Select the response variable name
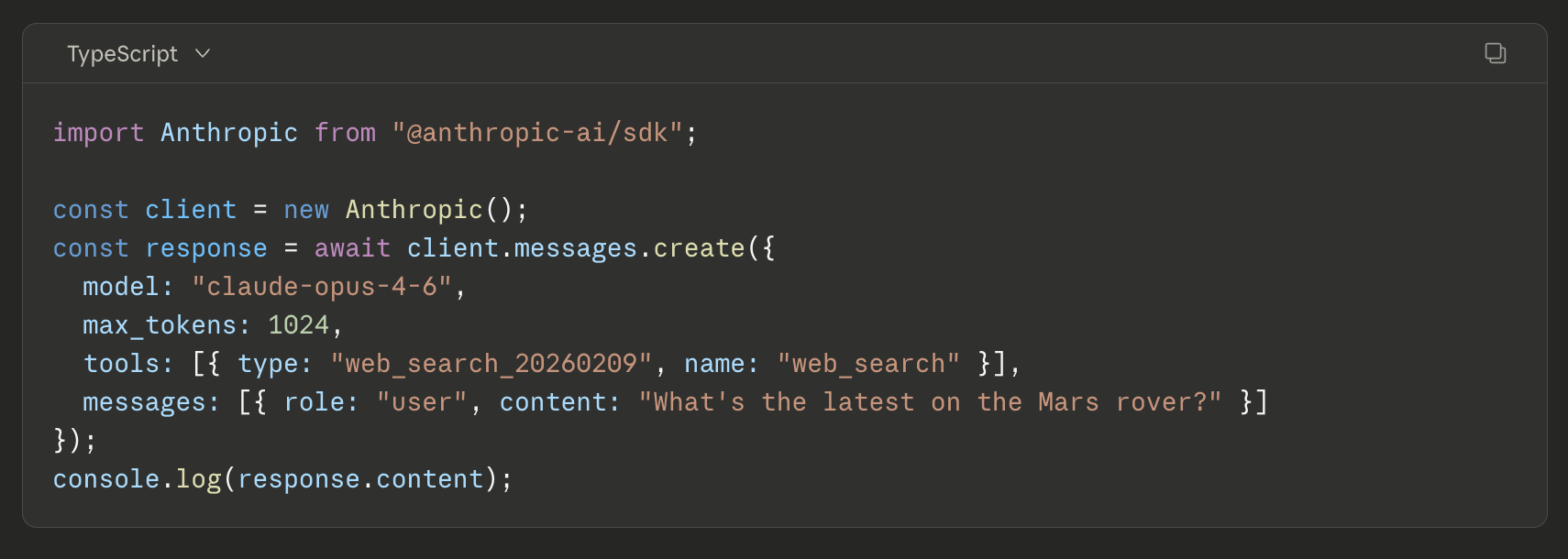The height and width of the screenshot is (559, 1568). [x=205, y=247]
